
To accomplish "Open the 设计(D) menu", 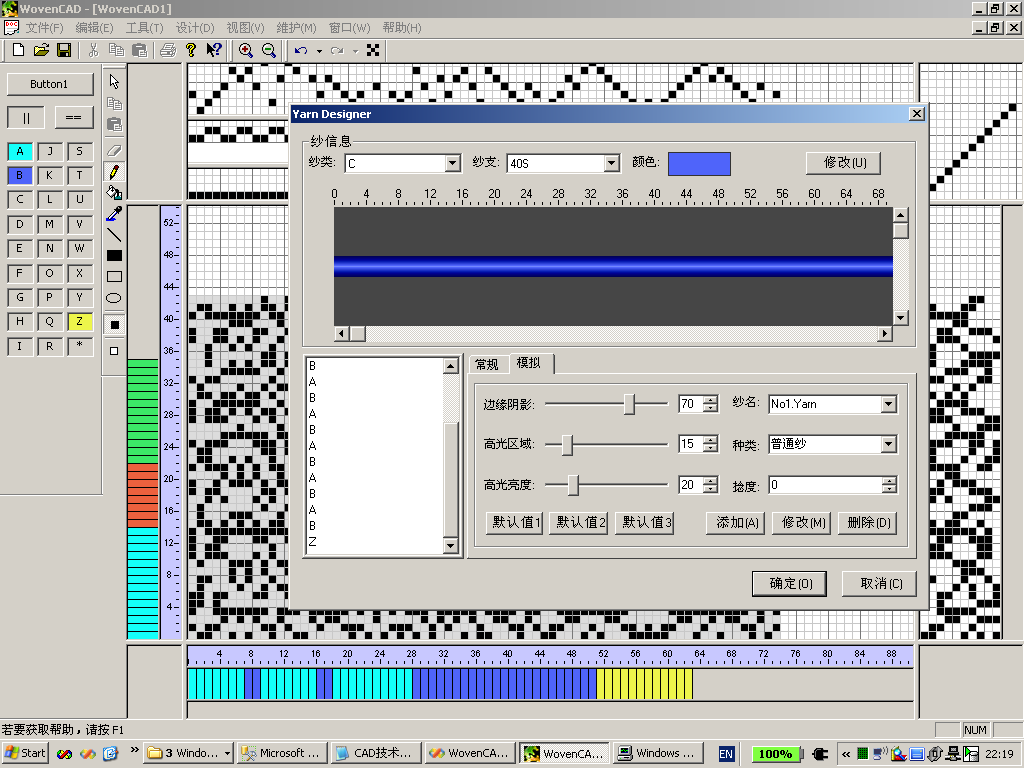I will coord(194,28).
